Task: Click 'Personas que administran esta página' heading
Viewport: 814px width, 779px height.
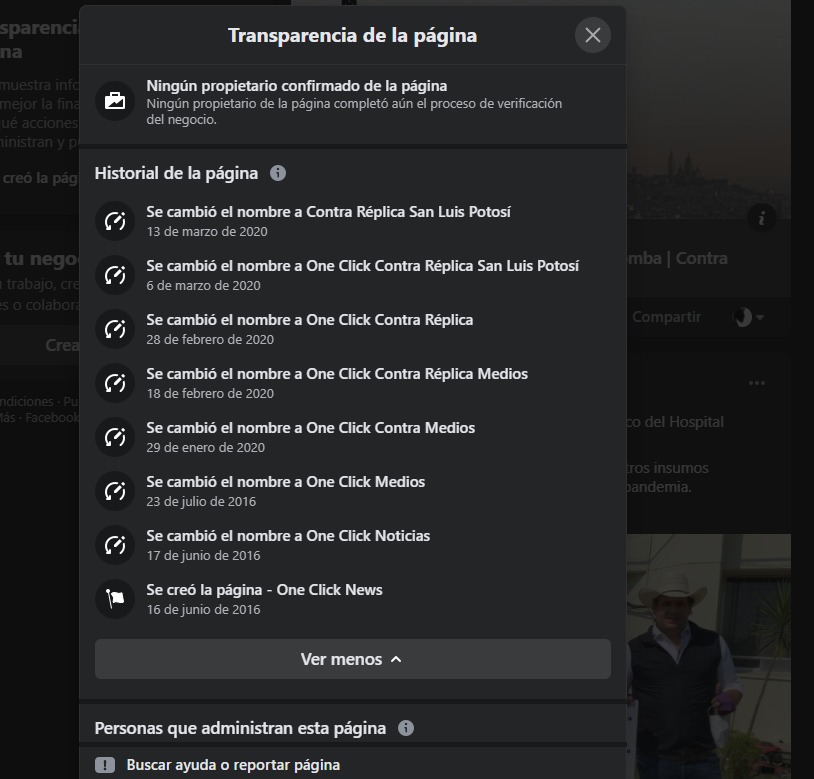Action: [240, 728]
